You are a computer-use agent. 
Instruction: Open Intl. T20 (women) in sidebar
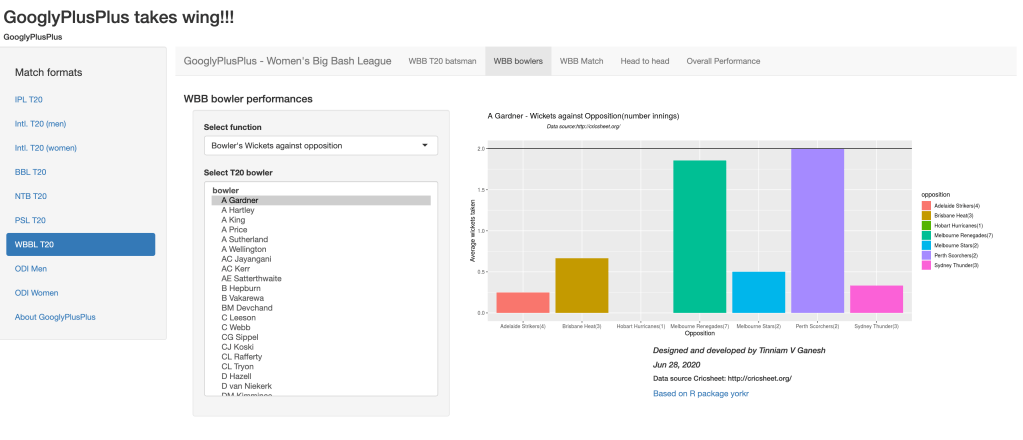tap(46, 148)
